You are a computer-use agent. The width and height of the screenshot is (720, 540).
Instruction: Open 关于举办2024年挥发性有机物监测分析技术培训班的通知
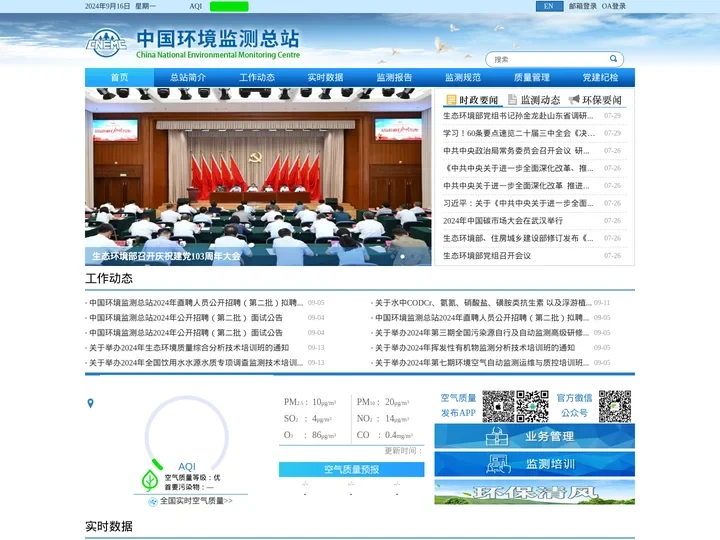pyautogui.click(x=475, y=348)
